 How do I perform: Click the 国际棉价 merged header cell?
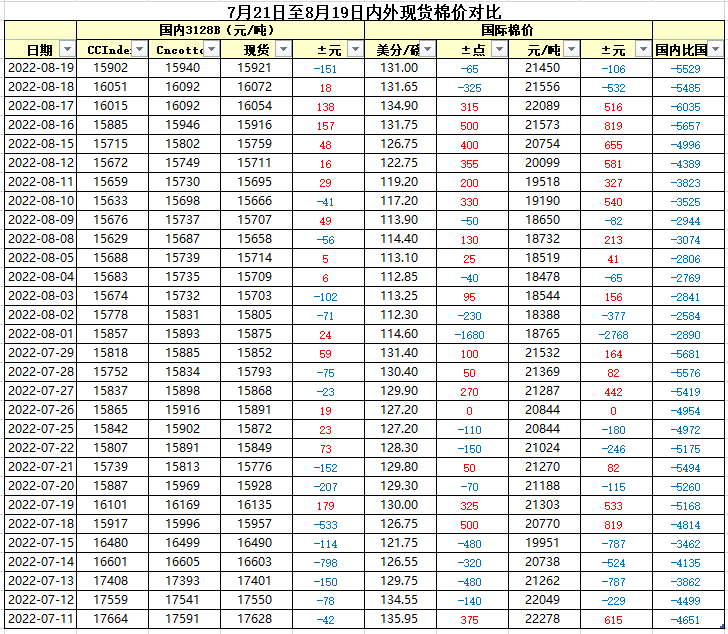[508, 31]
